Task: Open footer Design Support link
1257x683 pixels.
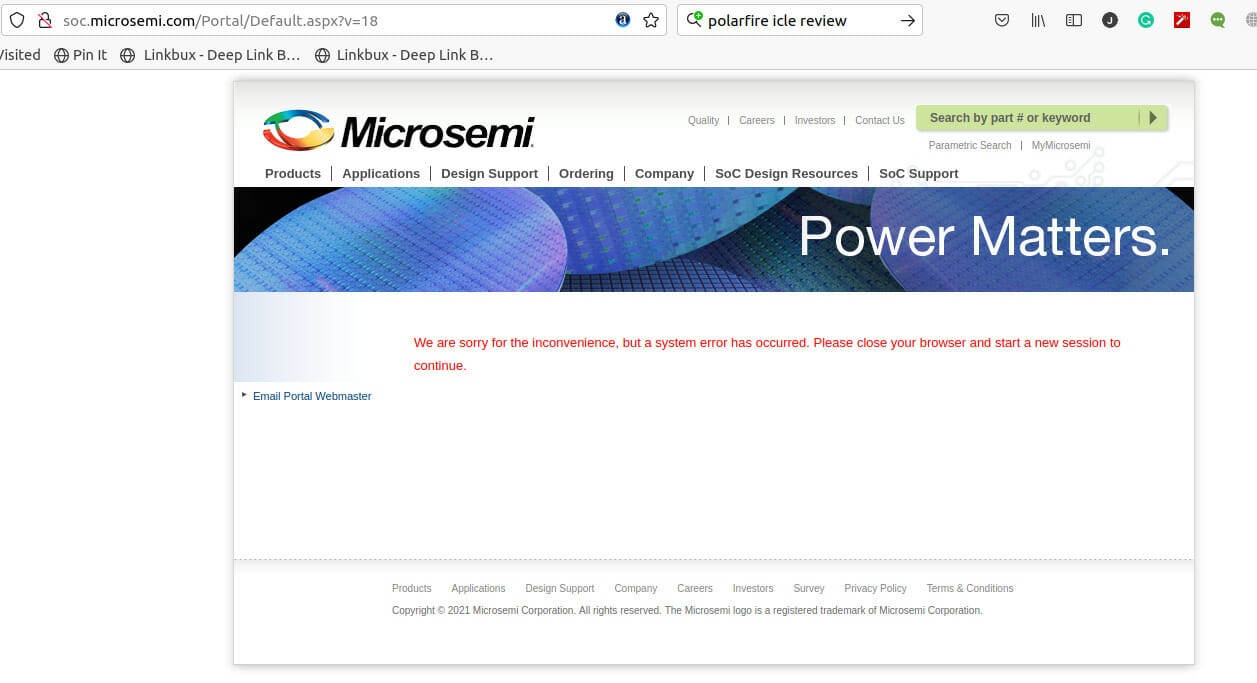Action: click(560, 588)
